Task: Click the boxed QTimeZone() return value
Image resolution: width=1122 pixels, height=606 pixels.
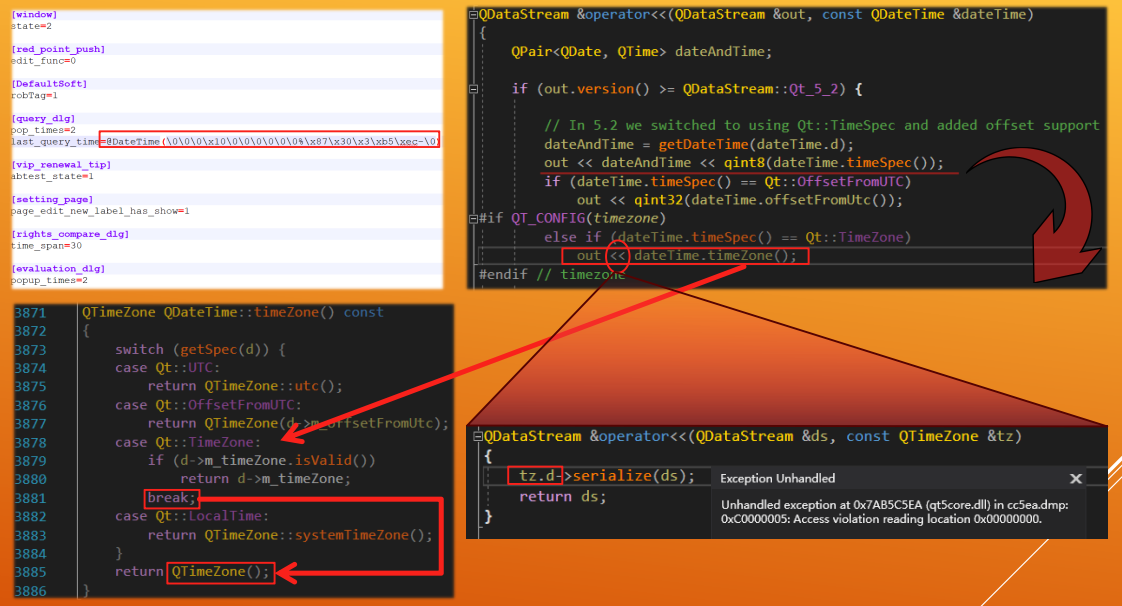Action: pos(220,572)
